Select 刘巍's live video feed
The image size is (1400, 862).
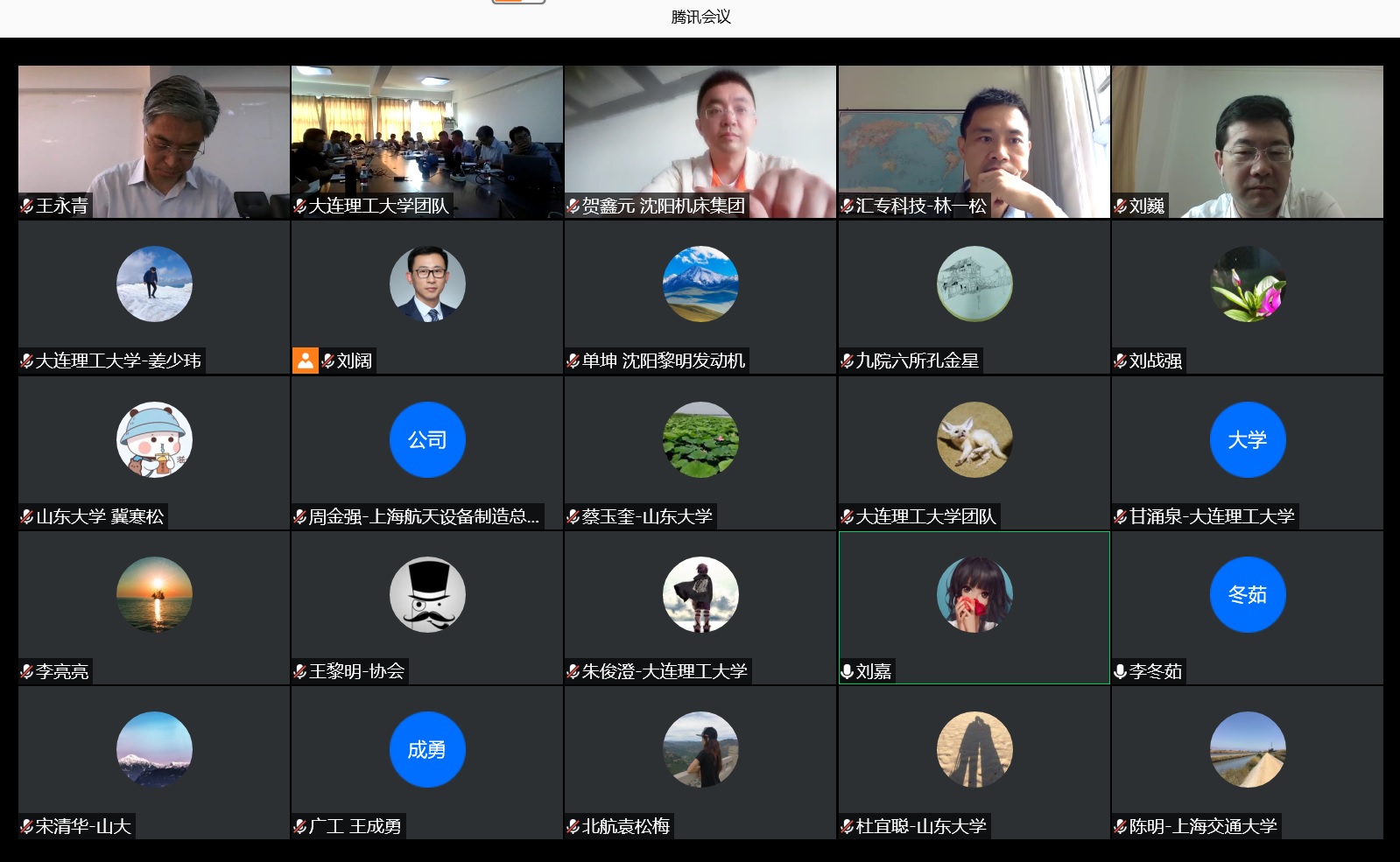(1248, 142)
